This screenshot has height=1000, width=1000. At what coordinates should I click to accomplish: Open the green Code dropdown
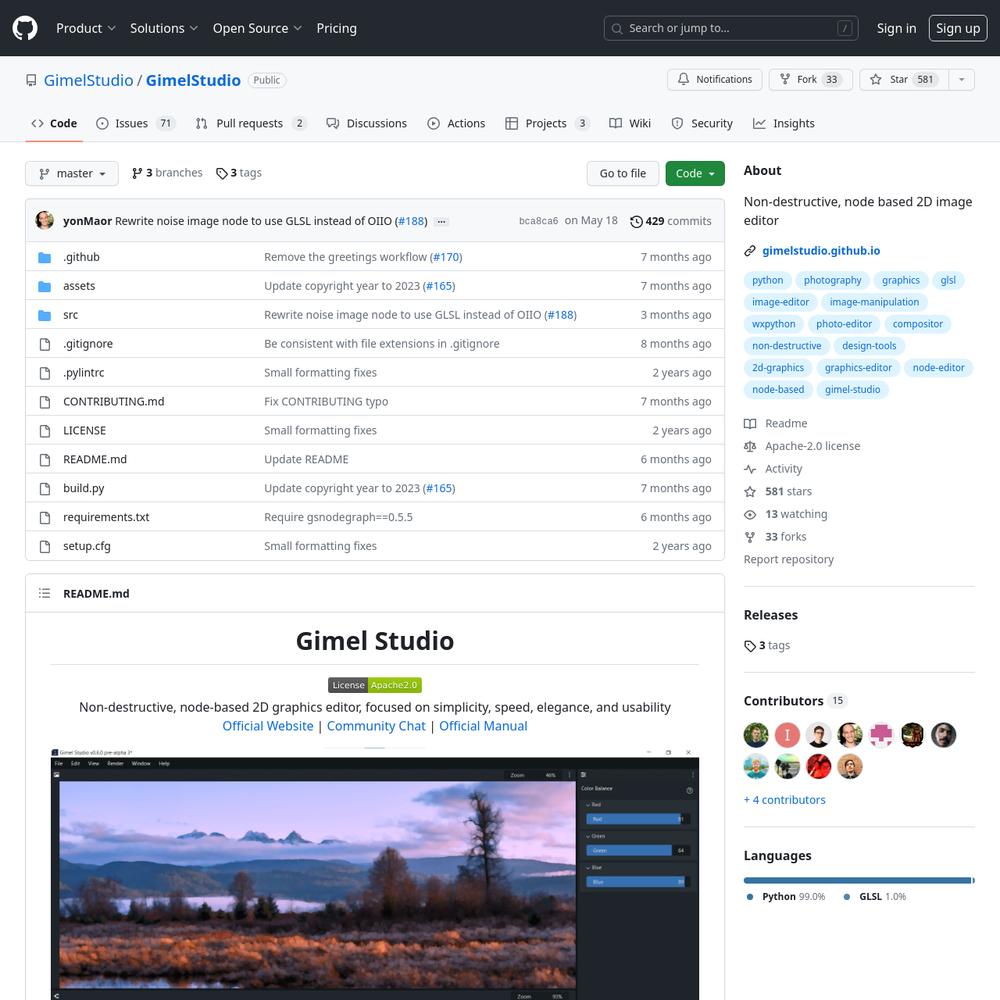pos(695,173)
